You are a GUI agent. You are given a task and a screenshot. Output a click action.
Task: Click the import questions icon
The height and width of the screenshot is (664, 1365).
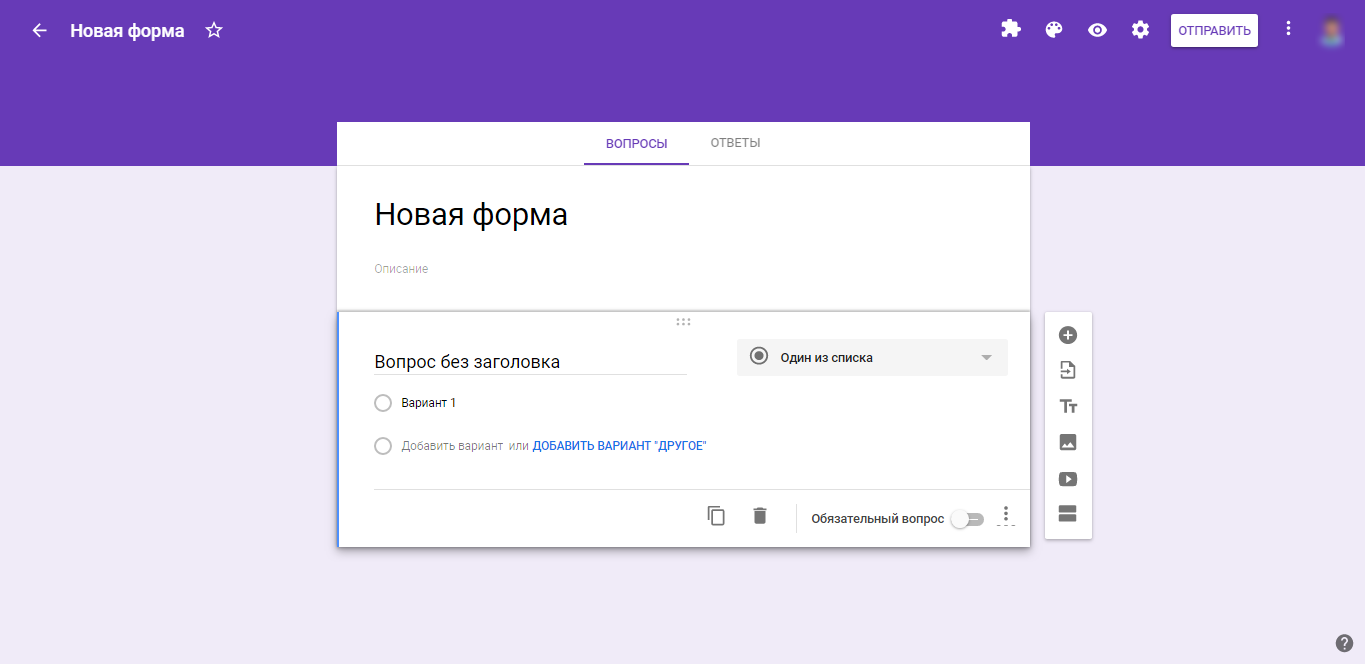coord(1068,371)
